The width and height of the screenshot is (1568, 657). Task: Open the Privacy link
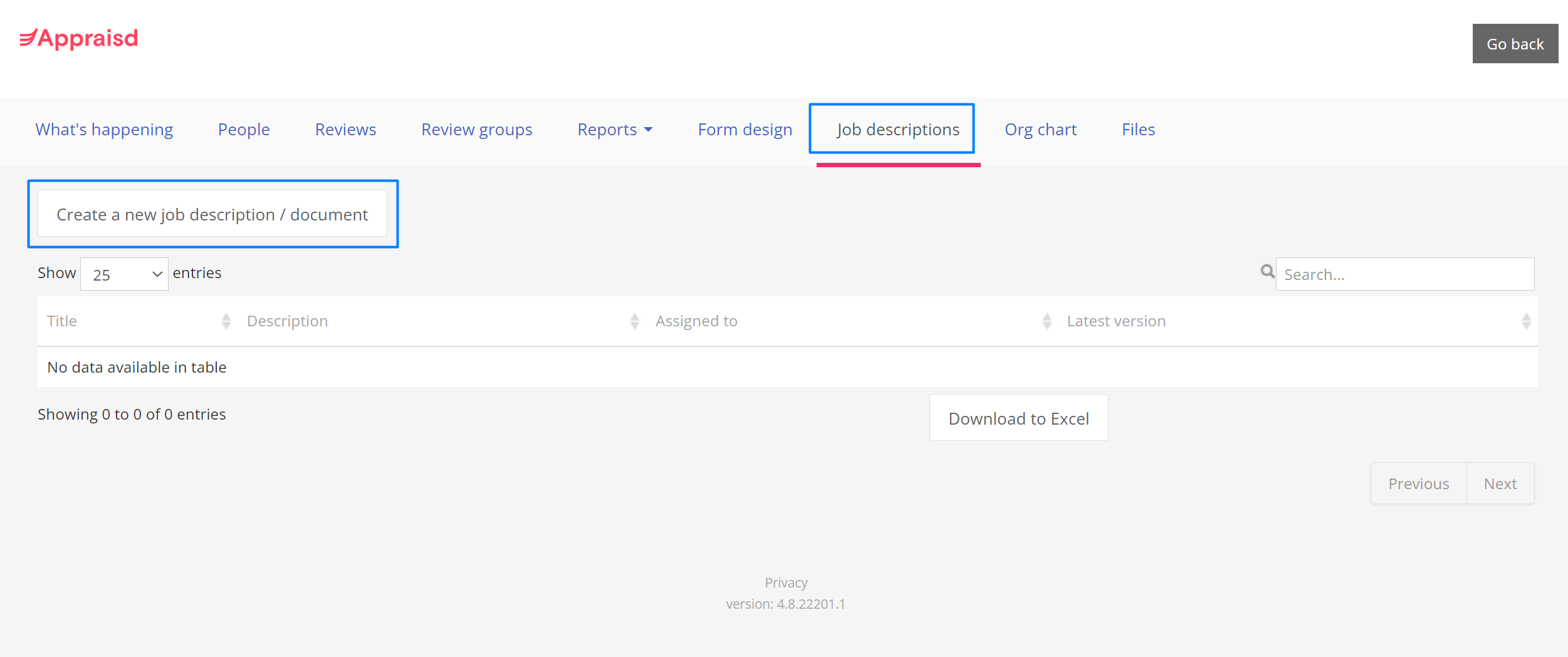click(x=786, y=583)
